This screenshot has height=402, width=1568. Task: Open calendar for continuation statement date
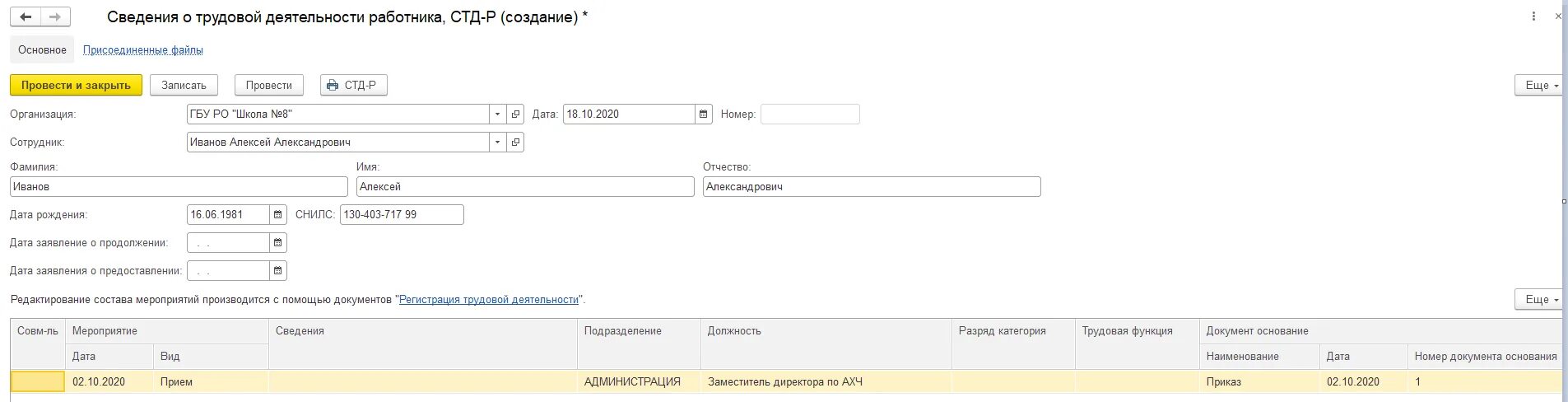[278, 243]
